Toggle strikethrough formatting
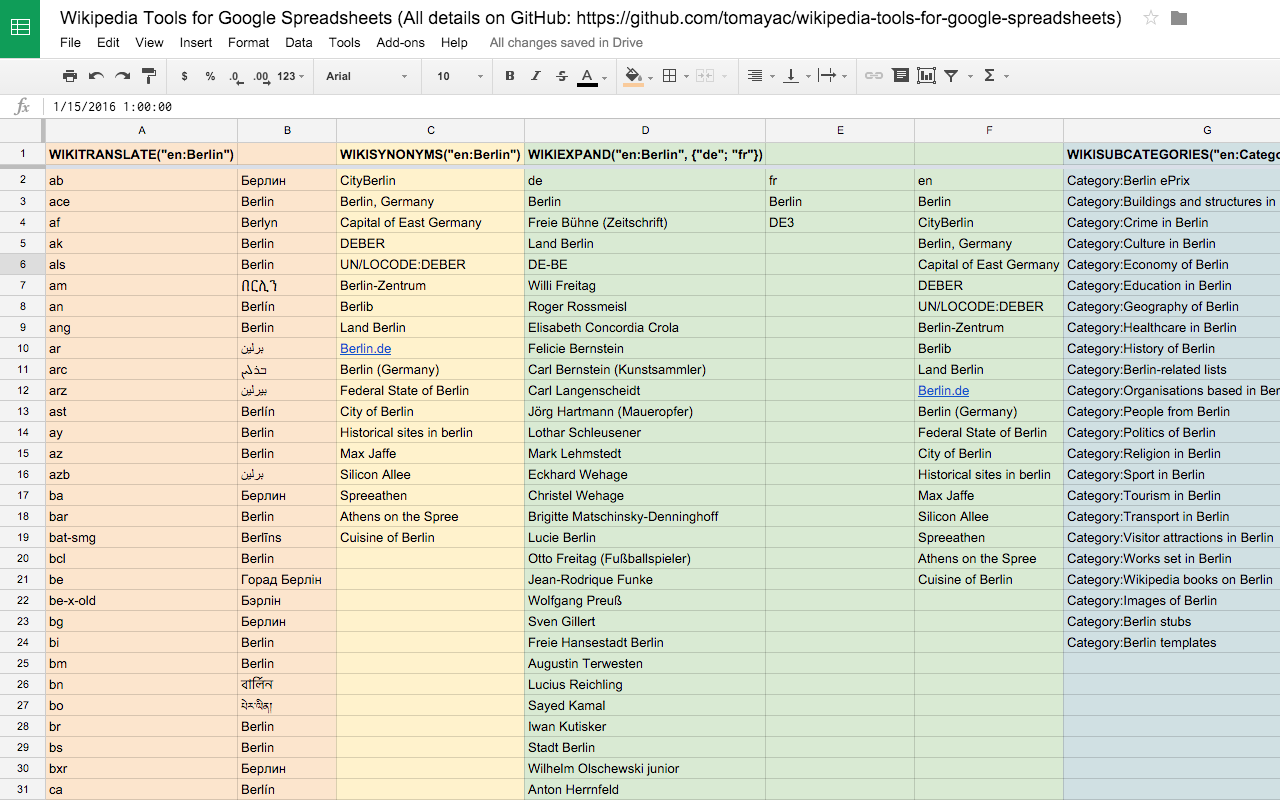The width and height of the screenshot is (1280, 800). 562,76
